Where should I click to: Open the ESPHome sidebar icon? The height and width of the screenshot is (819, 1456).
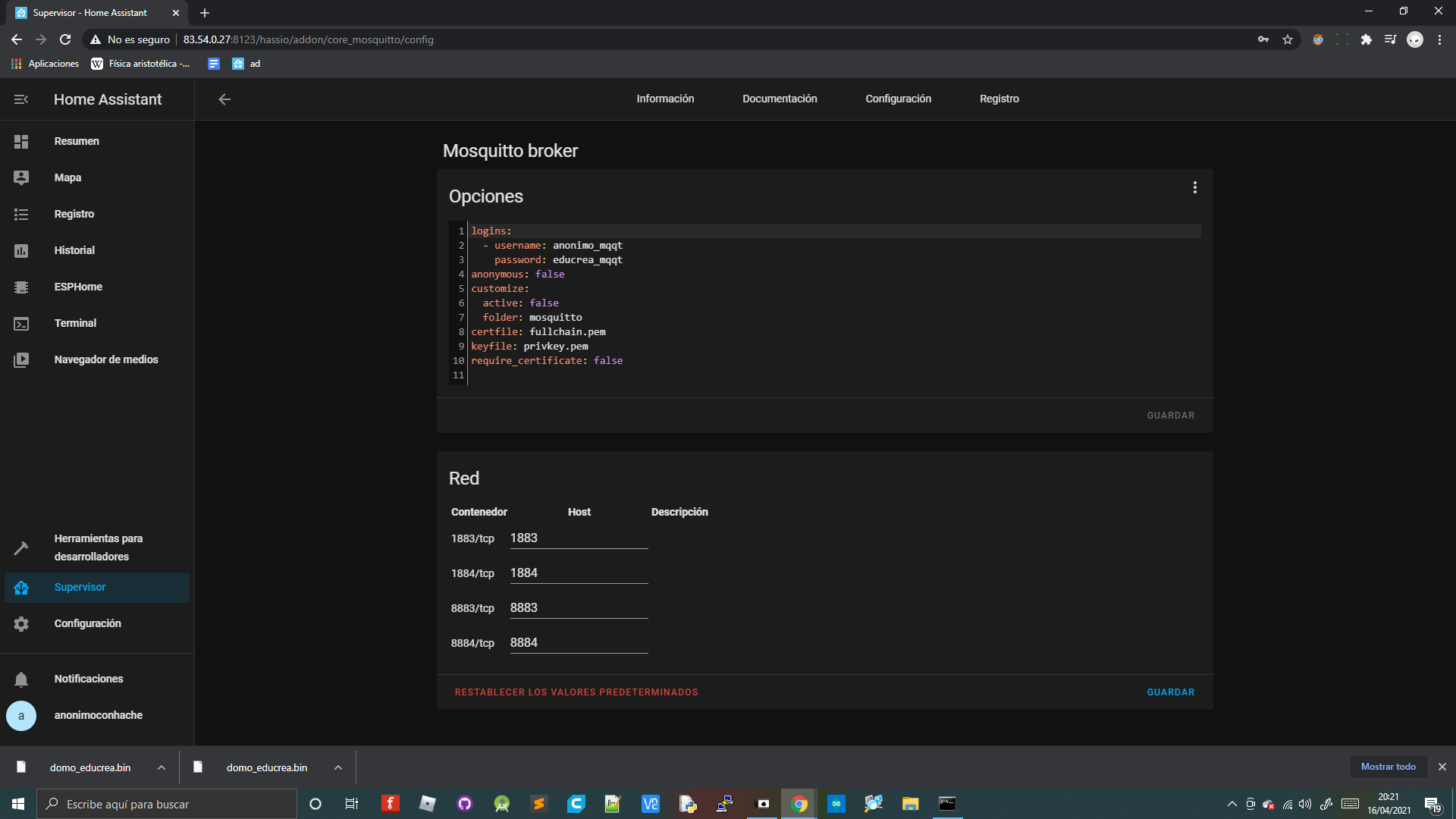click(x=21, y=287)
